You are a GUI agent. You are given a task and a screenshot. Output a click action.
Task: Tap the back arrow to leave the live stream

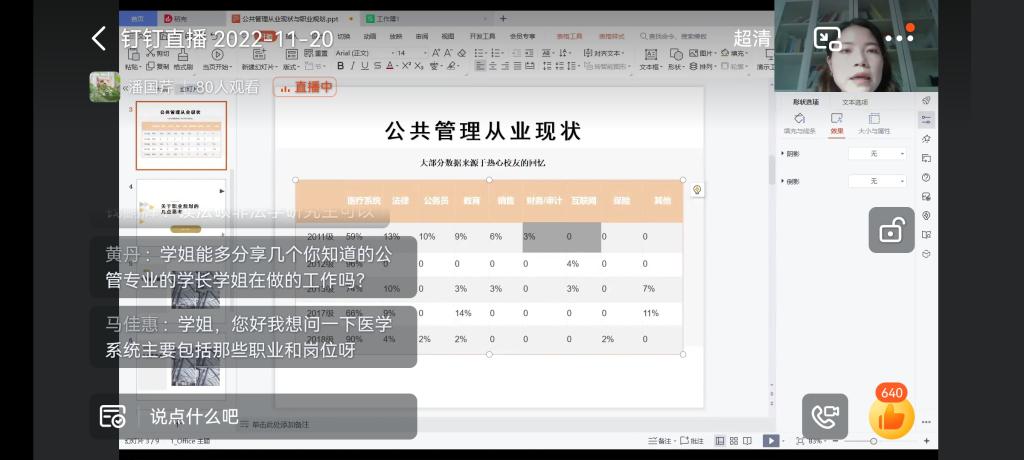tap(99, 39)
